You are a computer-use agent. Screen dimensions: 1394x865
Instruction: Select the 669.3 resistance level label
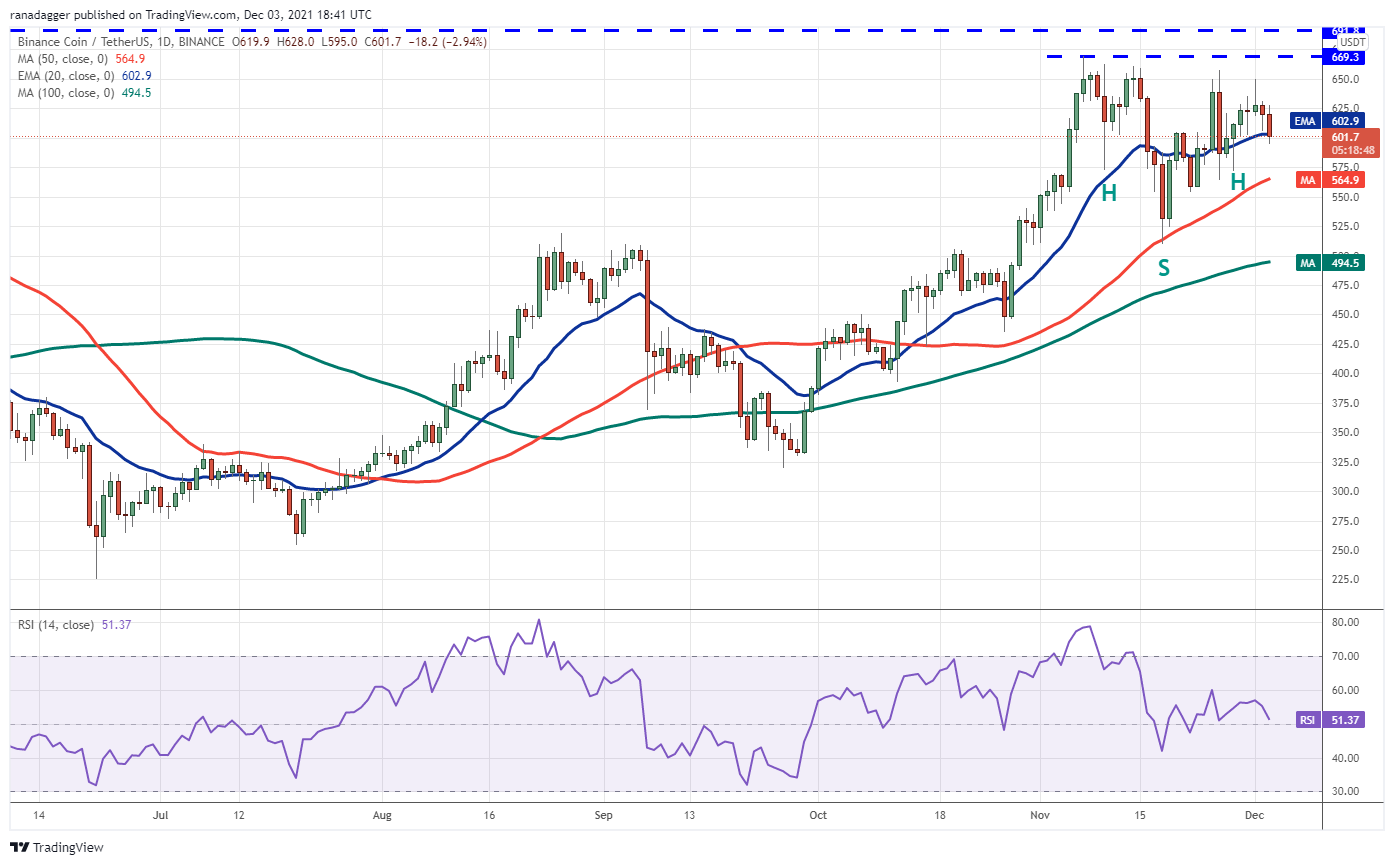1342,57
